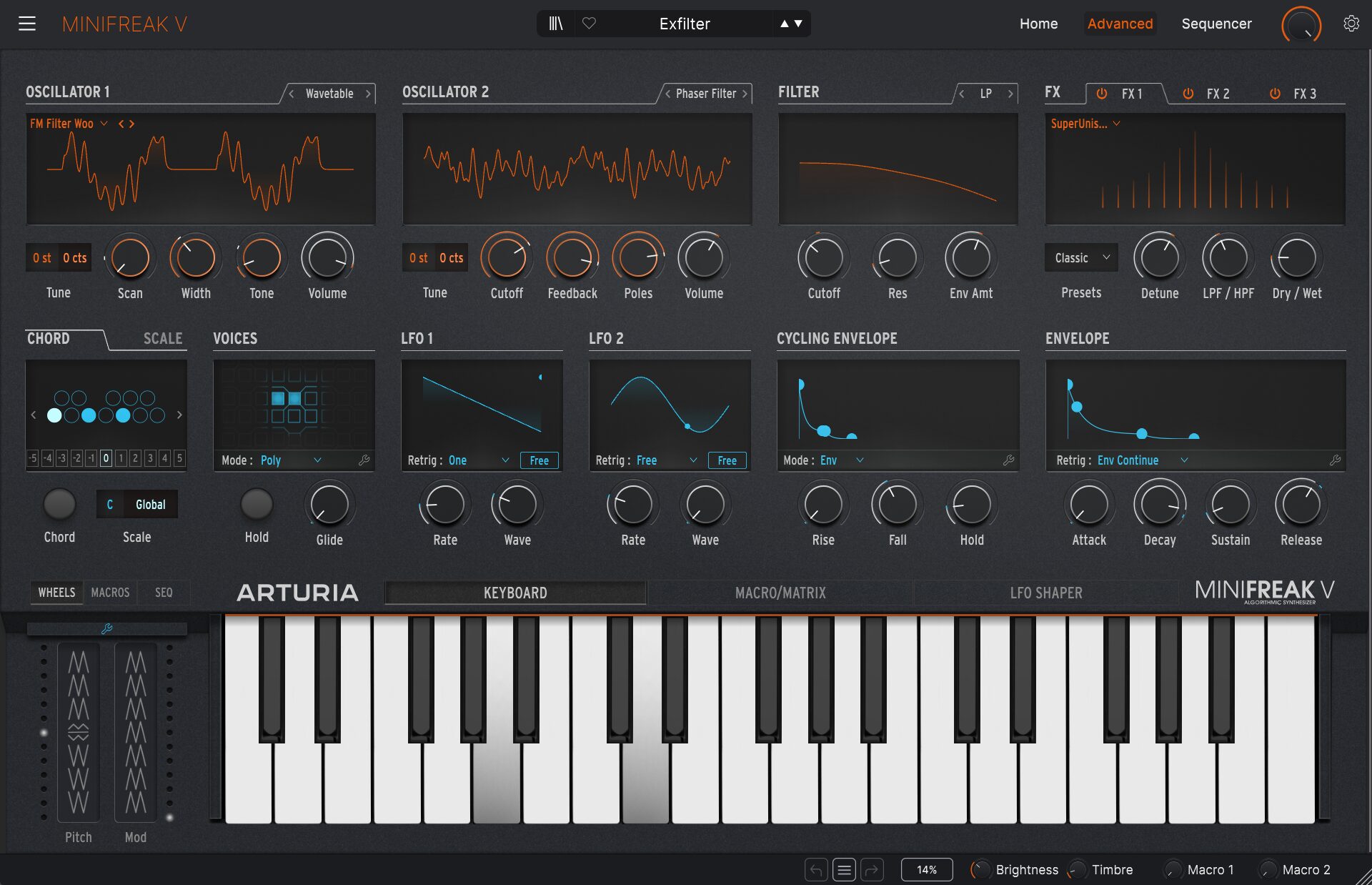Open settings gear icon
This screenshot has height=885, width=1372.
(1351, 24)
